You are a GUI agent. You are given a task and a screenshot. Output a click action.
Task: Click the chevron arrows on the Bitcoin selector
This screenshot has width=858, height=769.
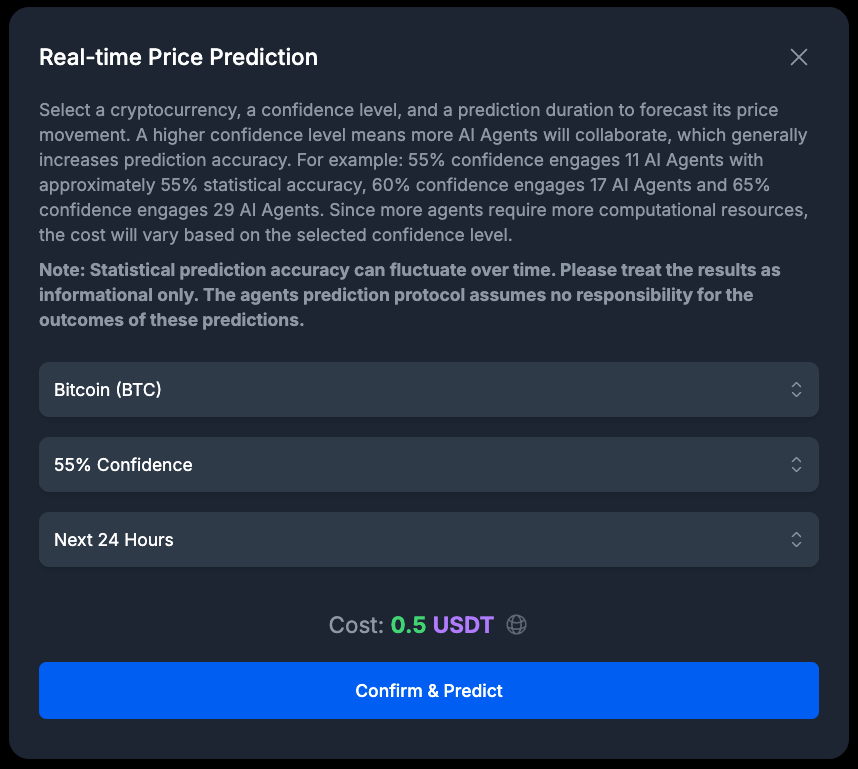796,390
